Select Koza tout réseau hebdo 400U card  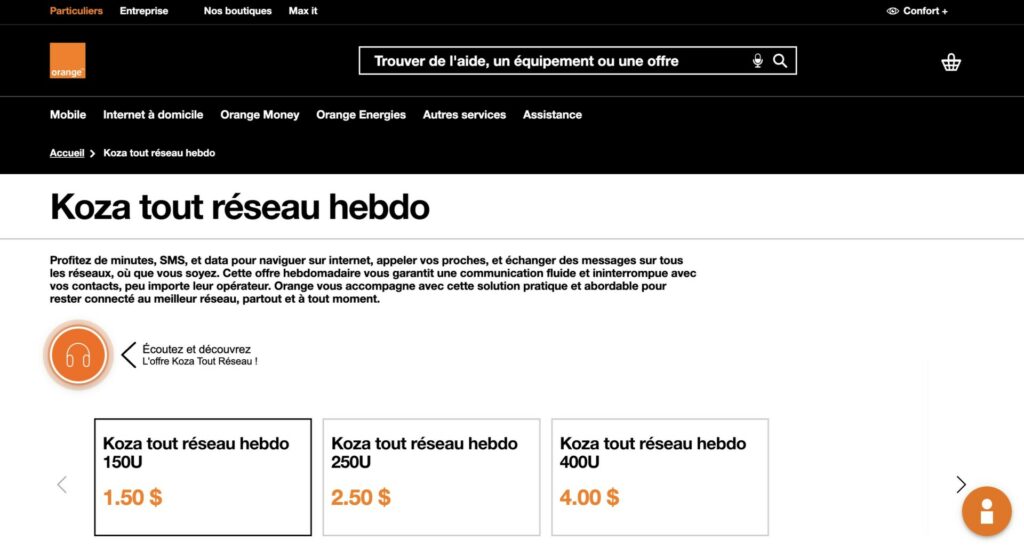[x=660, y=477]
